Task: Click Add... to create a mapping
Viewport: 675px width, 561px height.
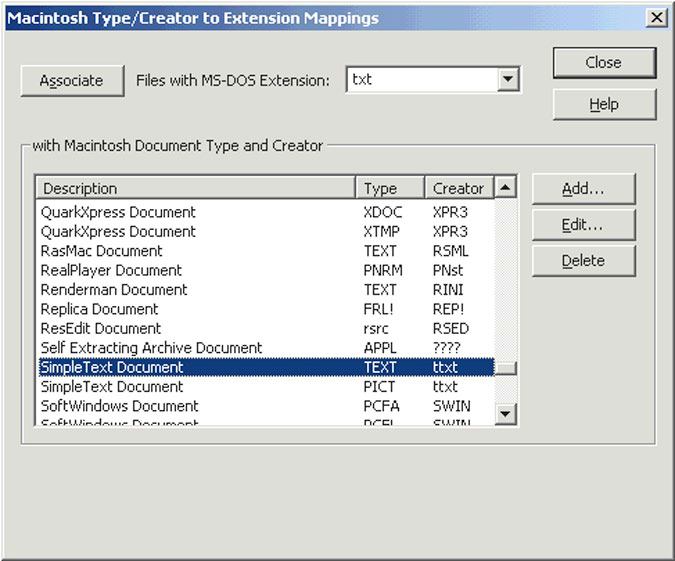Action: pyautogui.click(x=583, y=189)
